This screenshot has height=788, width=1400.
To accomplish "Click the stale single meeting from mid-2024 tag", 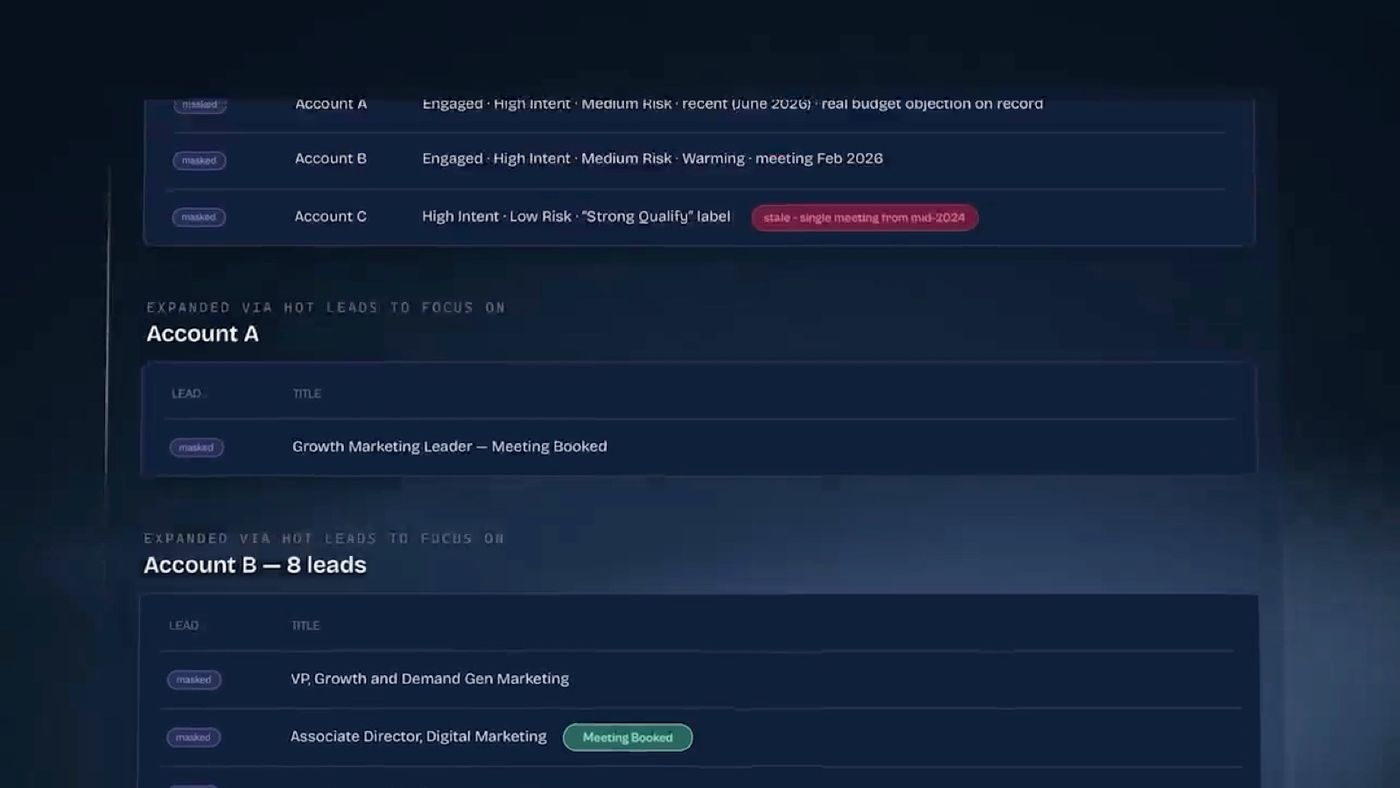I will pyautogui.click(x=865, y=218).
